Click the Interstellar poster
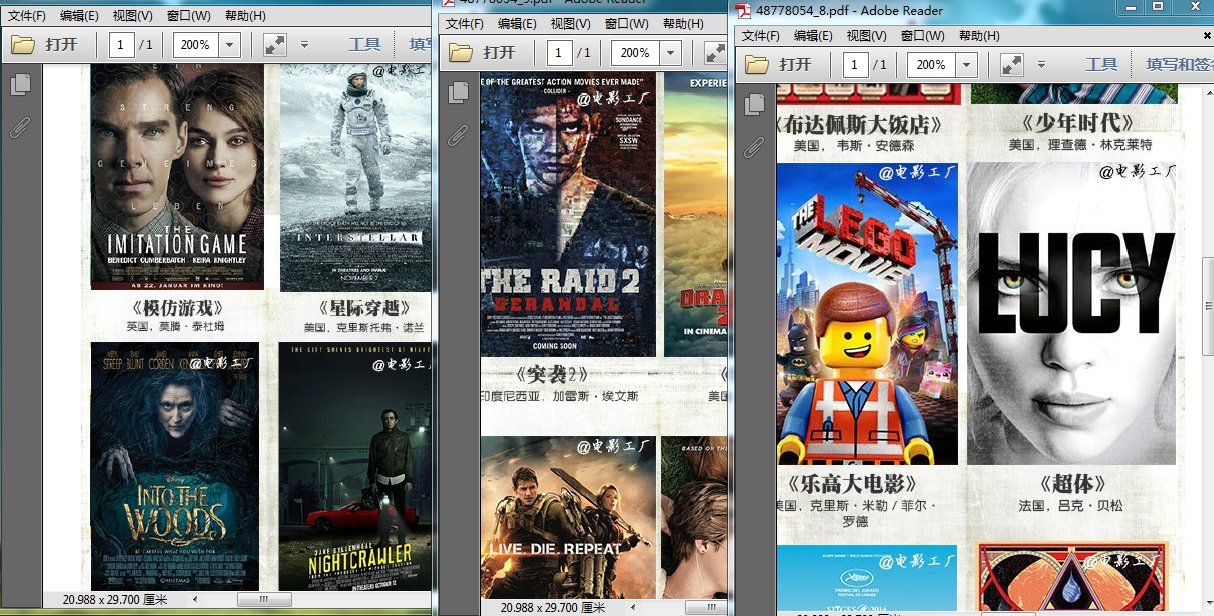The image size is (1214, 616). pos(357,176)
